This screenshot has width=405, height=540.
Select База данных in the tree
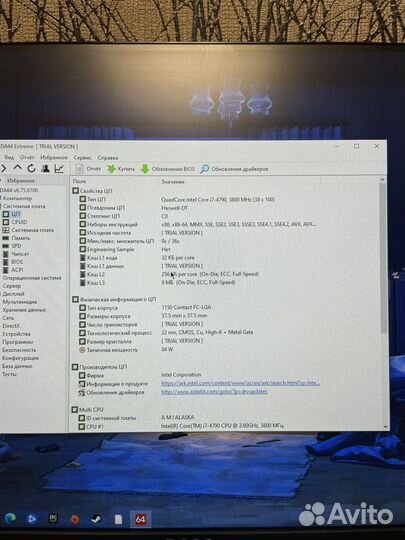click(x=17, y=366)
